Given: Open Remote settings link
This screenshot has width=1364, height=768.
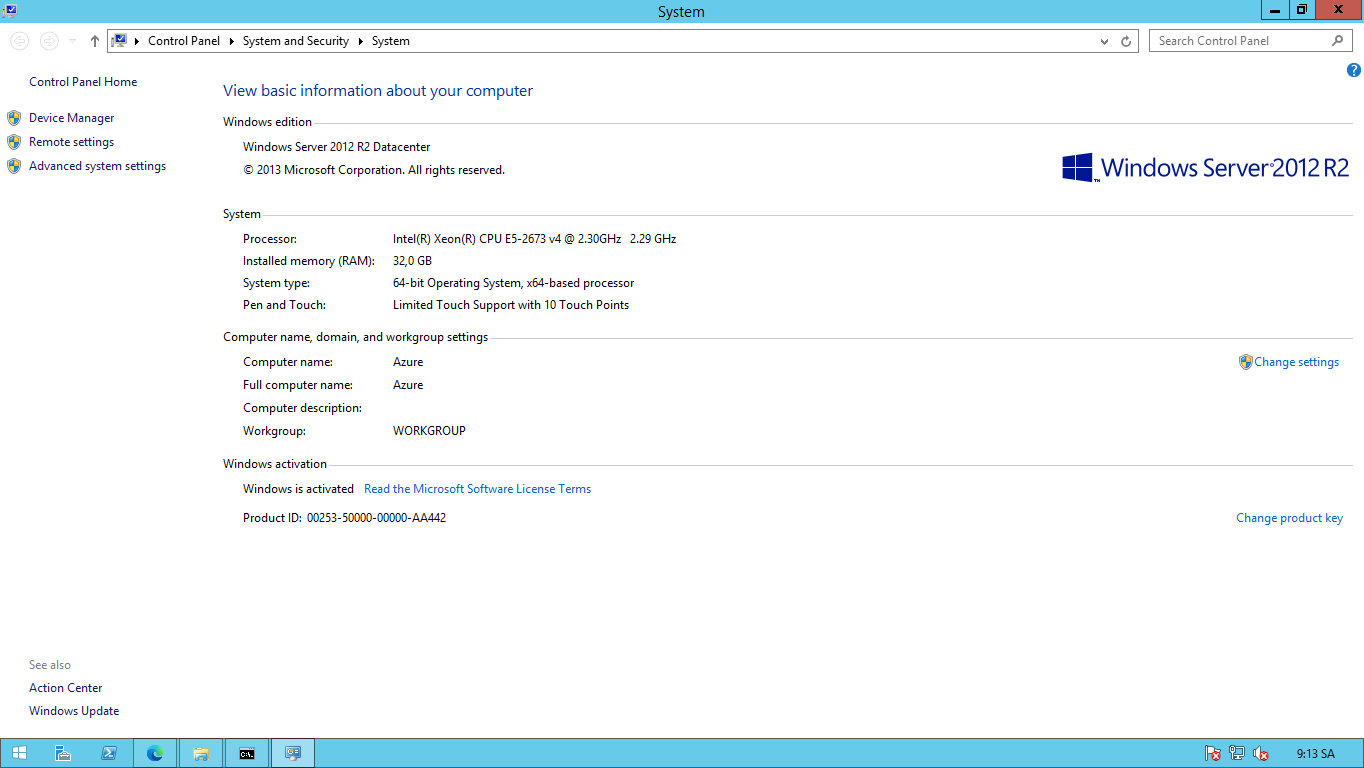Looking at the screenshot, I should pos(72,142).
